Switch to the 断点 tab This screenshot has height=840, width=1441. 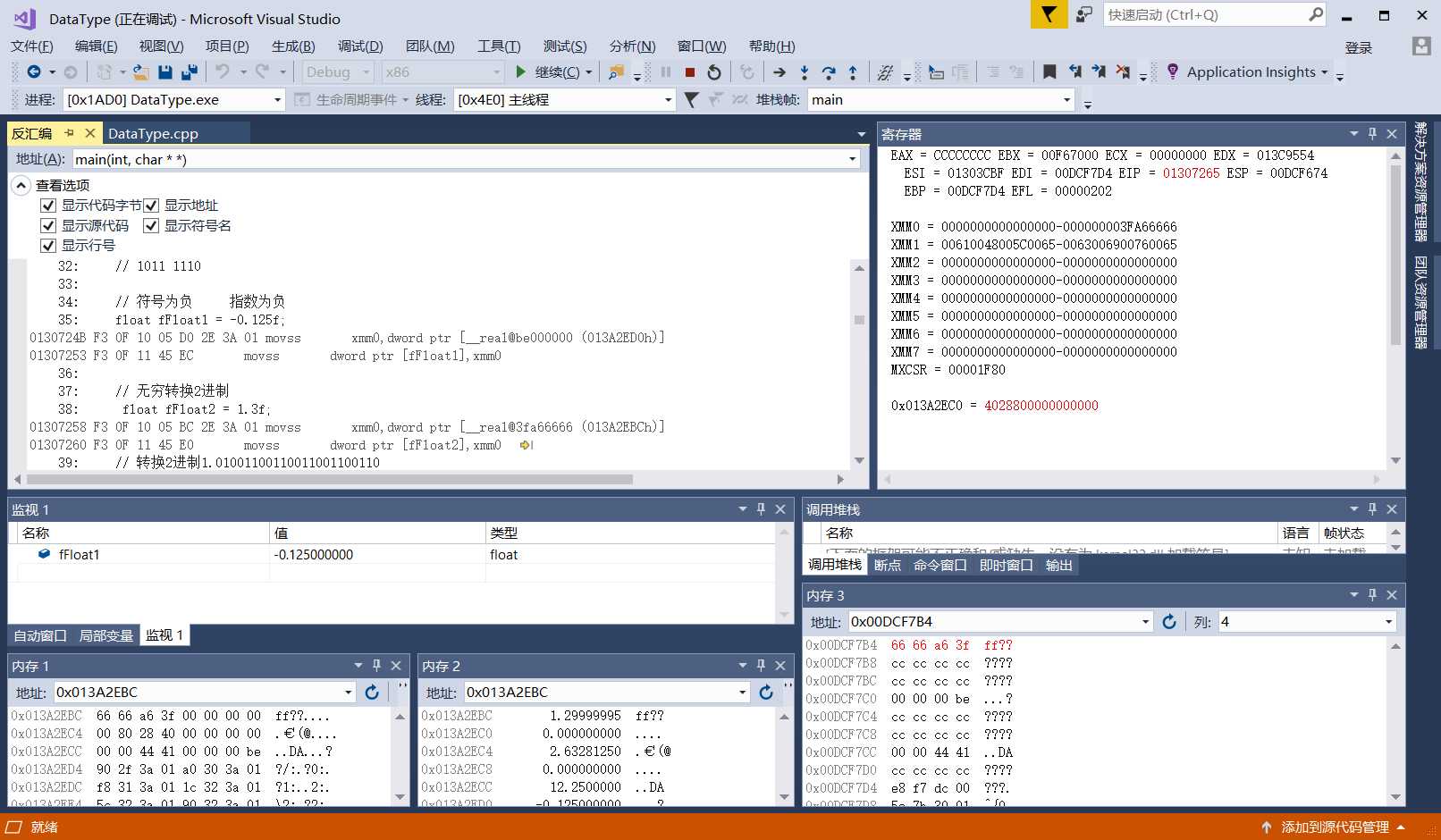[x=887, y=565]
